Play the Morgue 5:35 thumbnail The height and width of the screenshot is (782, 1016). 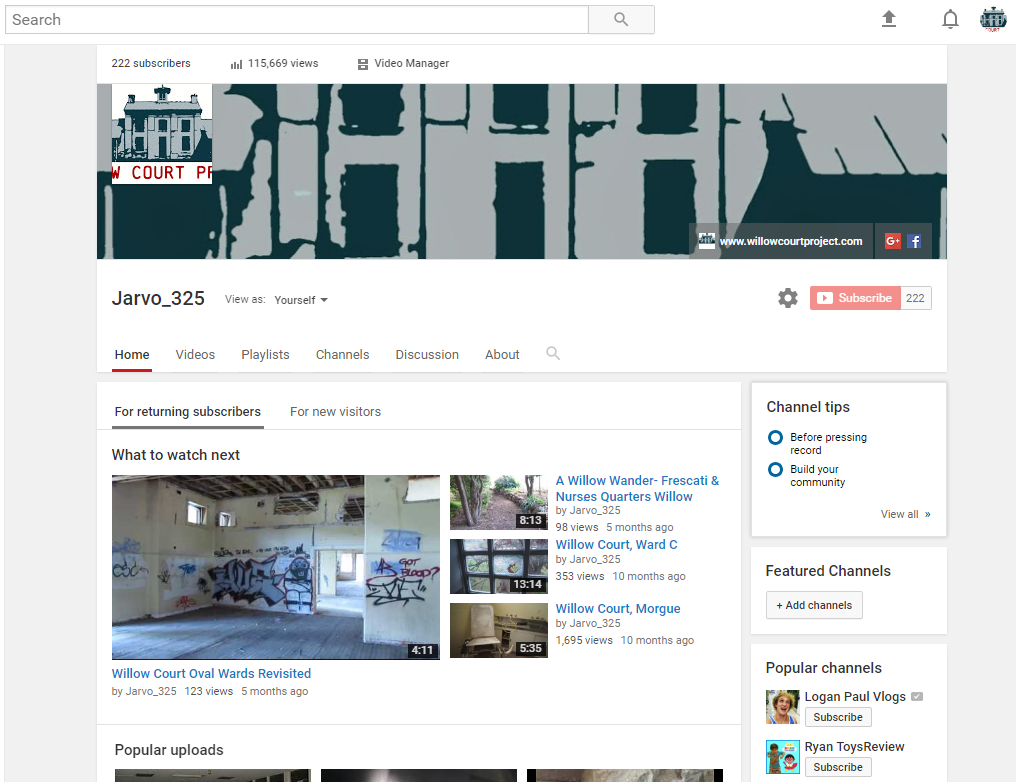(499, 630)
